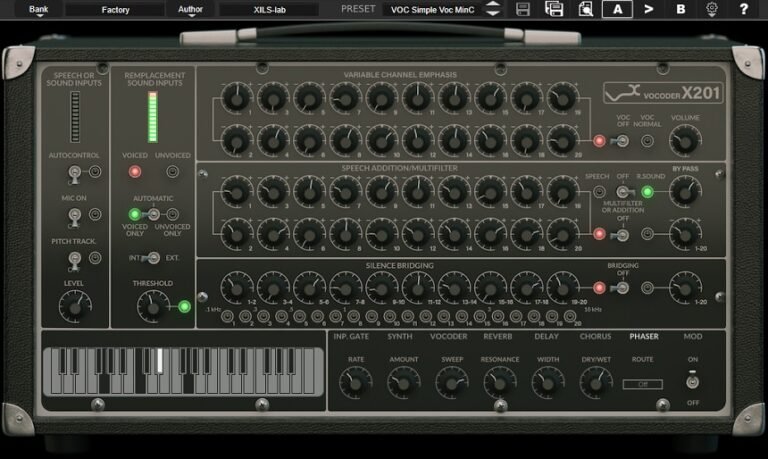Click the By Pass knob

pos(685,192)
